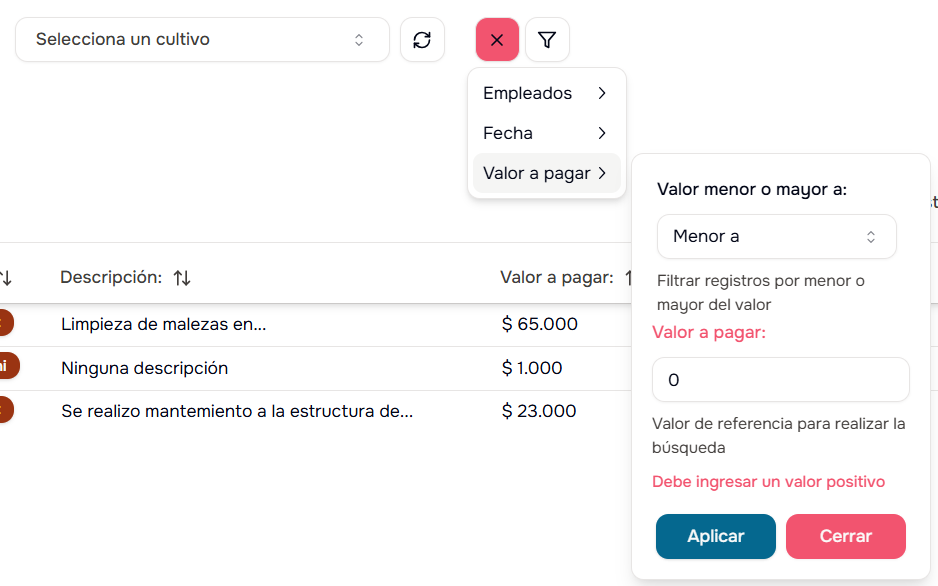The height and width of the screenshot is (586, 938).
Task: Open the Selecciona un cultivo dropdown
Action: tap(202, 40)
